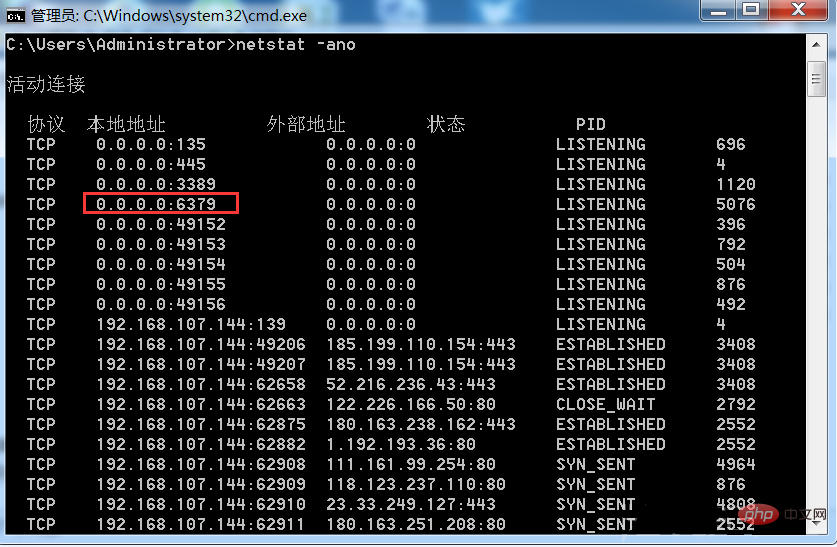Select local address 0.0.0.0:445
Viewport: 837px width, 547px height.
point(151,164)
